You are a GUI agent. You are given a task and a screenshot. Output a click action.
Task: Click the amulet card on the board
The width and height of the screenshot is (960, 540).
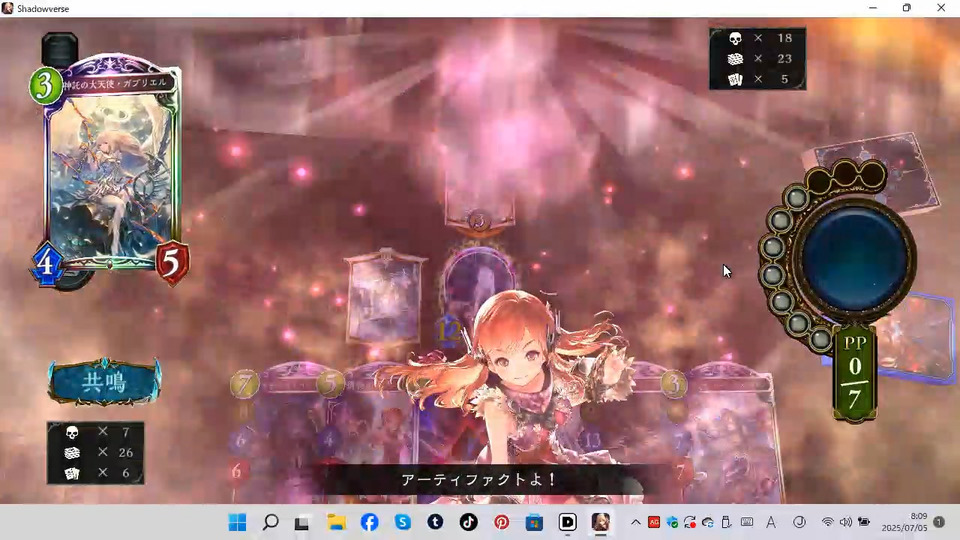384,296
